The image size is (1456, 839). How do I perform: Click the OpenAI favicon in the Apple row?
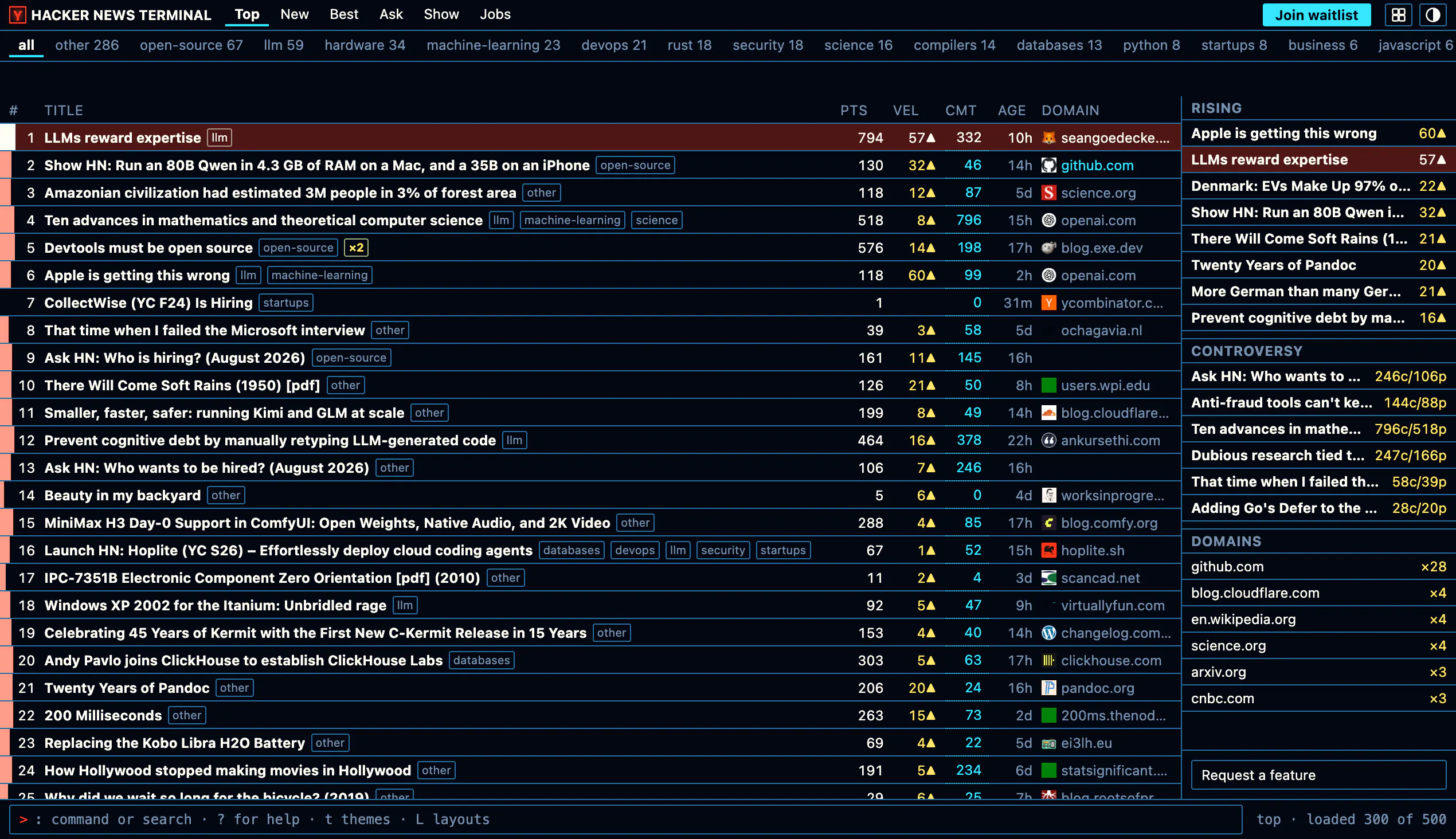tap(1048, 276)
